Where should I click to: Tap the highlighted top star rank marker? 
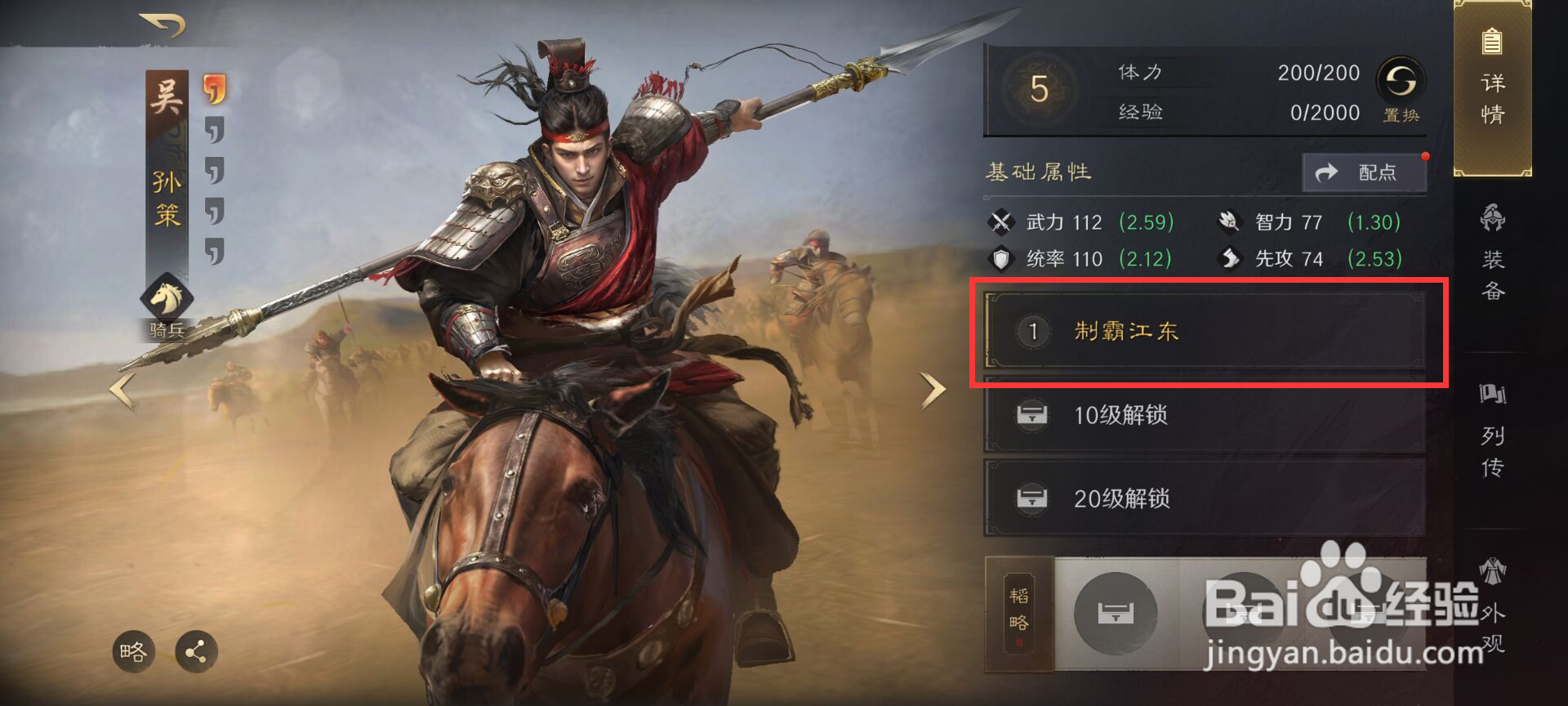coord(214,89)
